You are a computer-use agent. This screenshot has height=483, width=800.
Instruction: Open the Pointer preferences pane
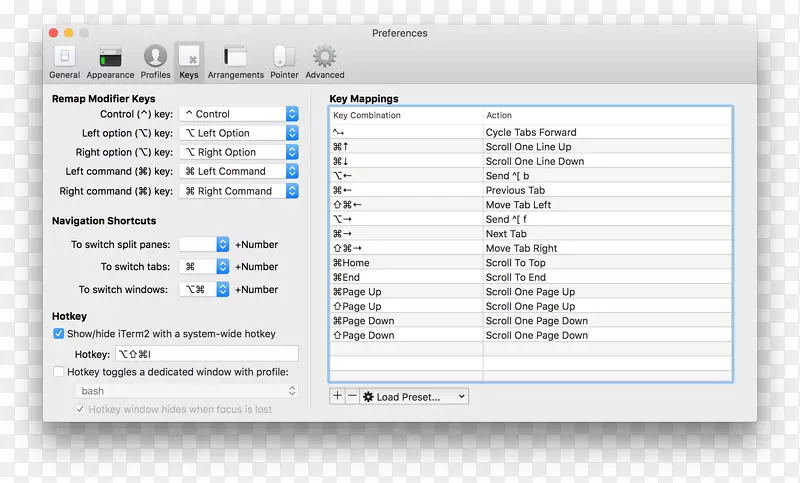click(284, 61)
